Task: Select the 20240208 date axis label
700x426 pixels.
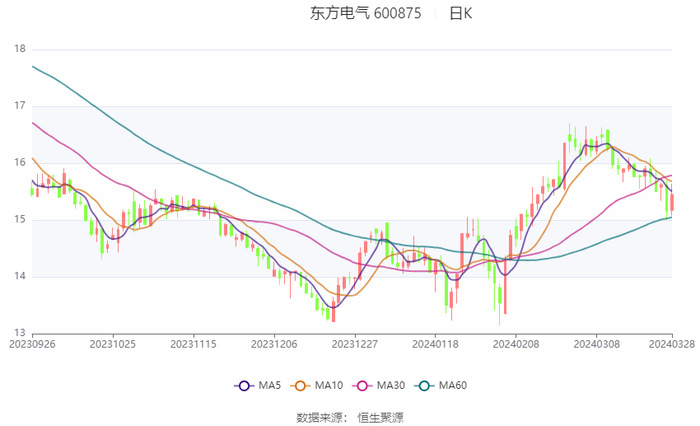Action: (x=516, y=343)
